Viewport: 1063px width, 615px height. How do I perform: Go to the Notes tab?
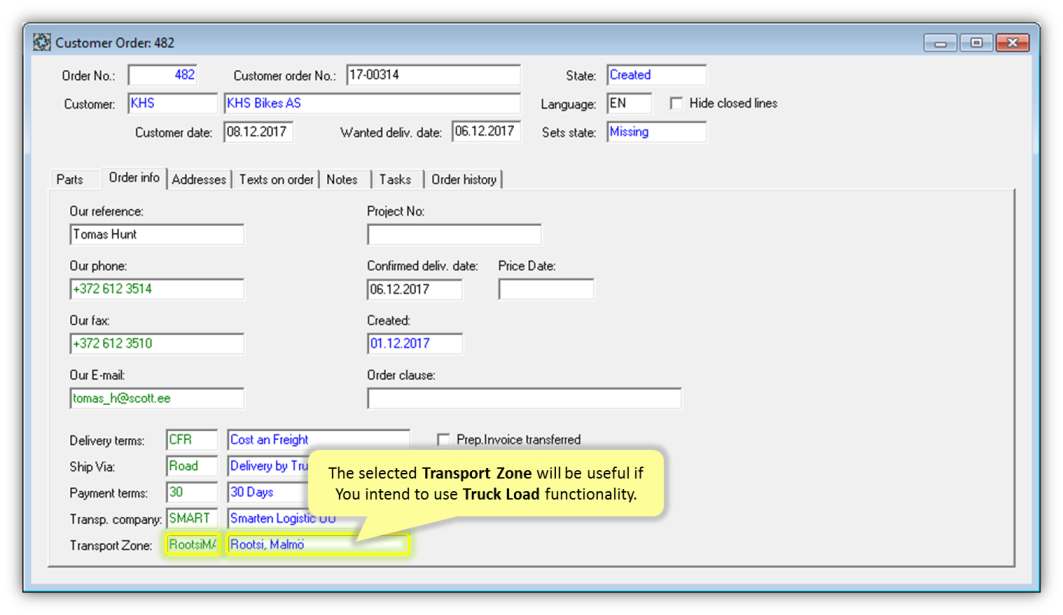[x=342, y=180]
